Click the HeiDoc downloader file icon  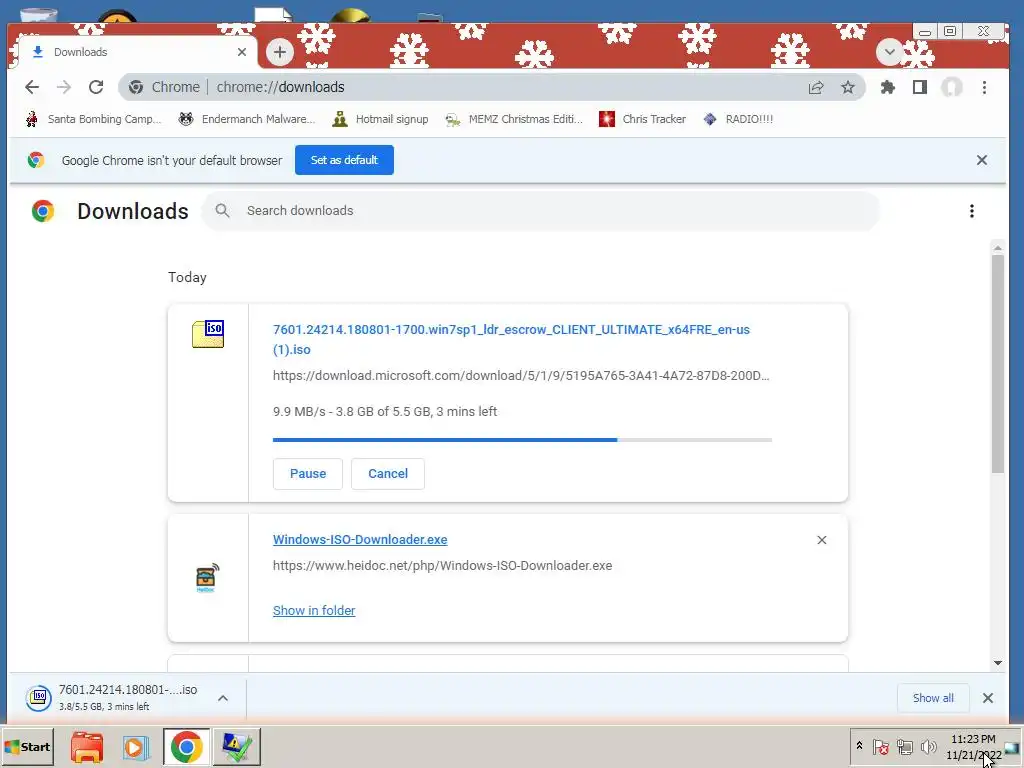[207, 578]
